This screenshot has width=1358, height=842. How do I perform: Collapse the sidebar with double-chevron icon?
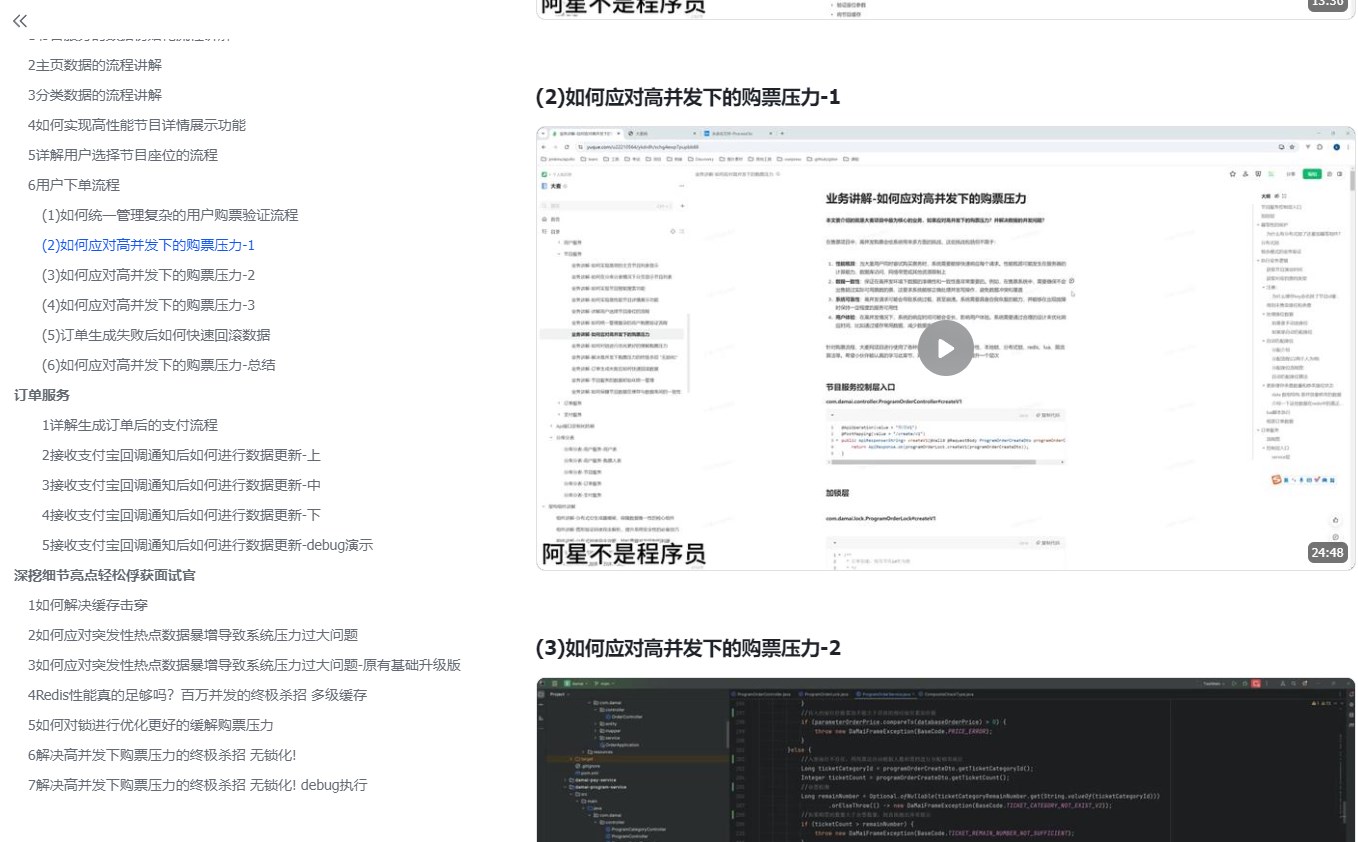tap(20, 20)
